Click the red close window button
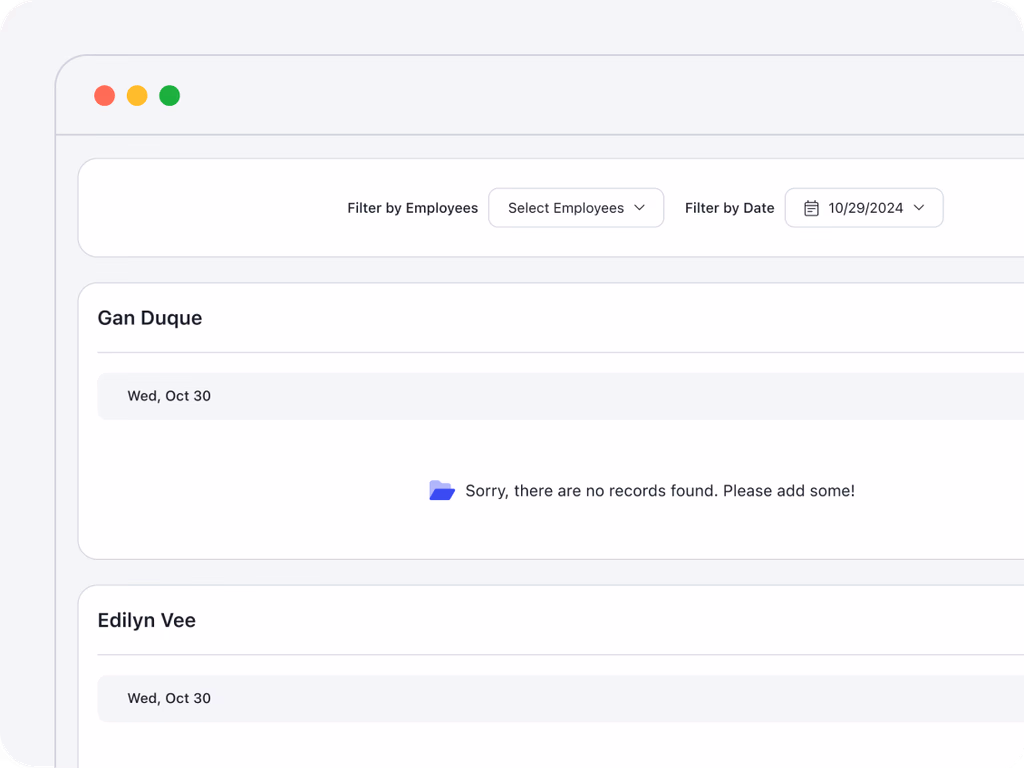1024x768 pixels. coord(104,96)
